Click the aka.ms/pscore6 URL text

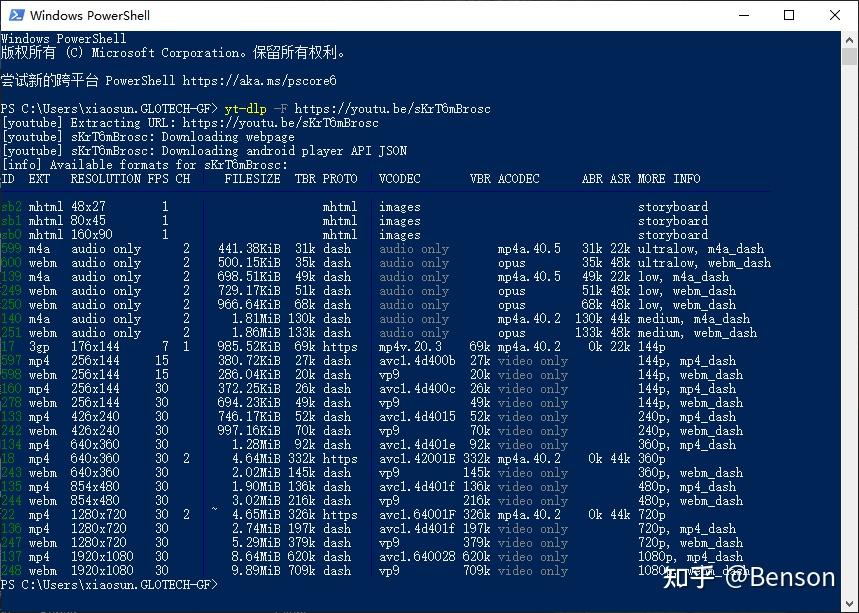[259, 81]
